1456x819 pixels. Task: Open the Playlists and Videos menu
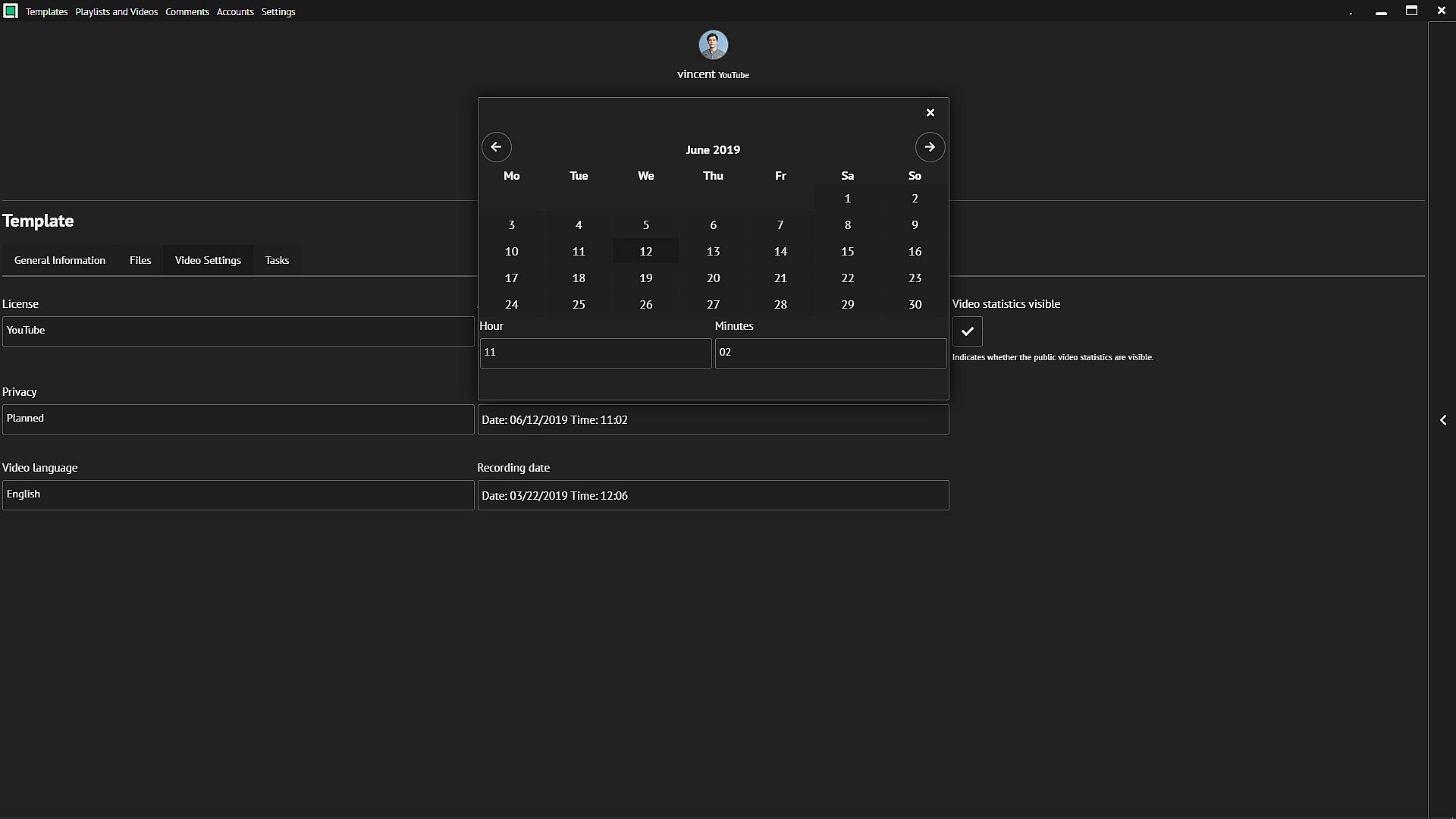point(116,12)
